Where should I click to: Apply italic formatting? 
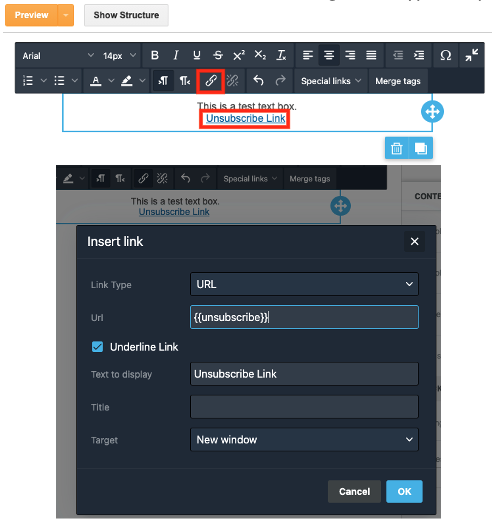click(x=176, y=55)
